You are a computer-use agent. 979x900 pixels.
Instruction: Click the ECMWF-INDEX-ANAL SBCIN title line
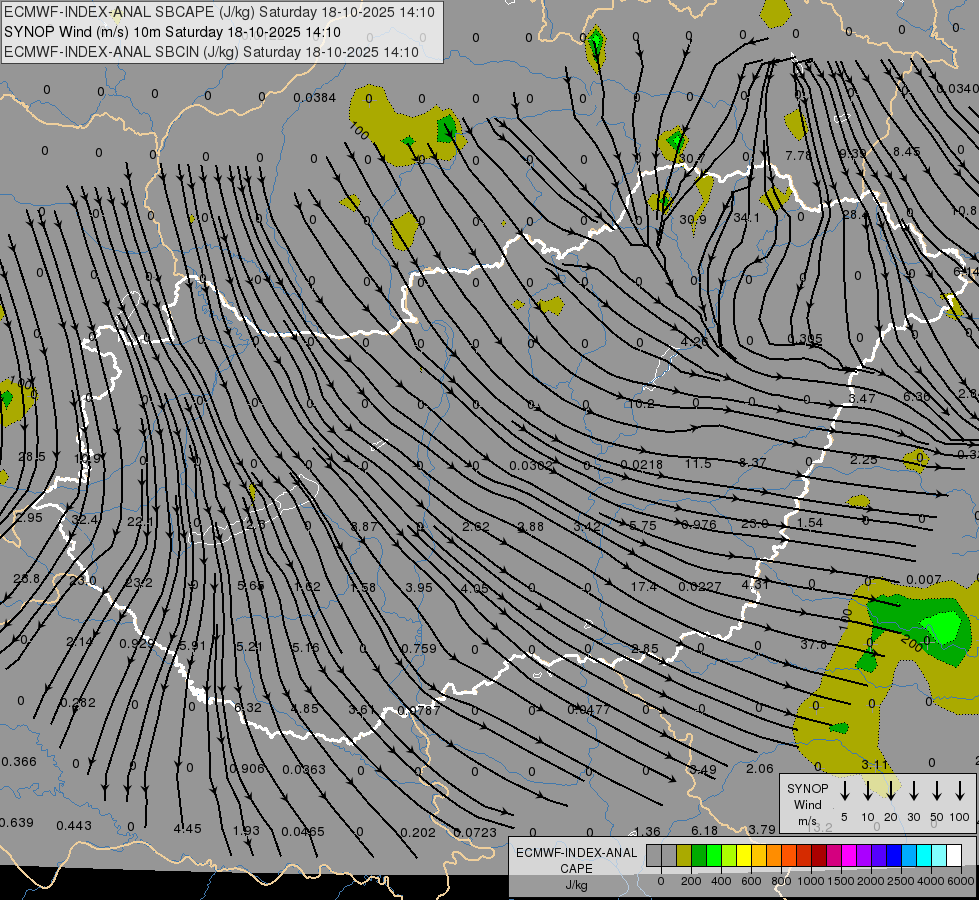[x=211, y=51]
